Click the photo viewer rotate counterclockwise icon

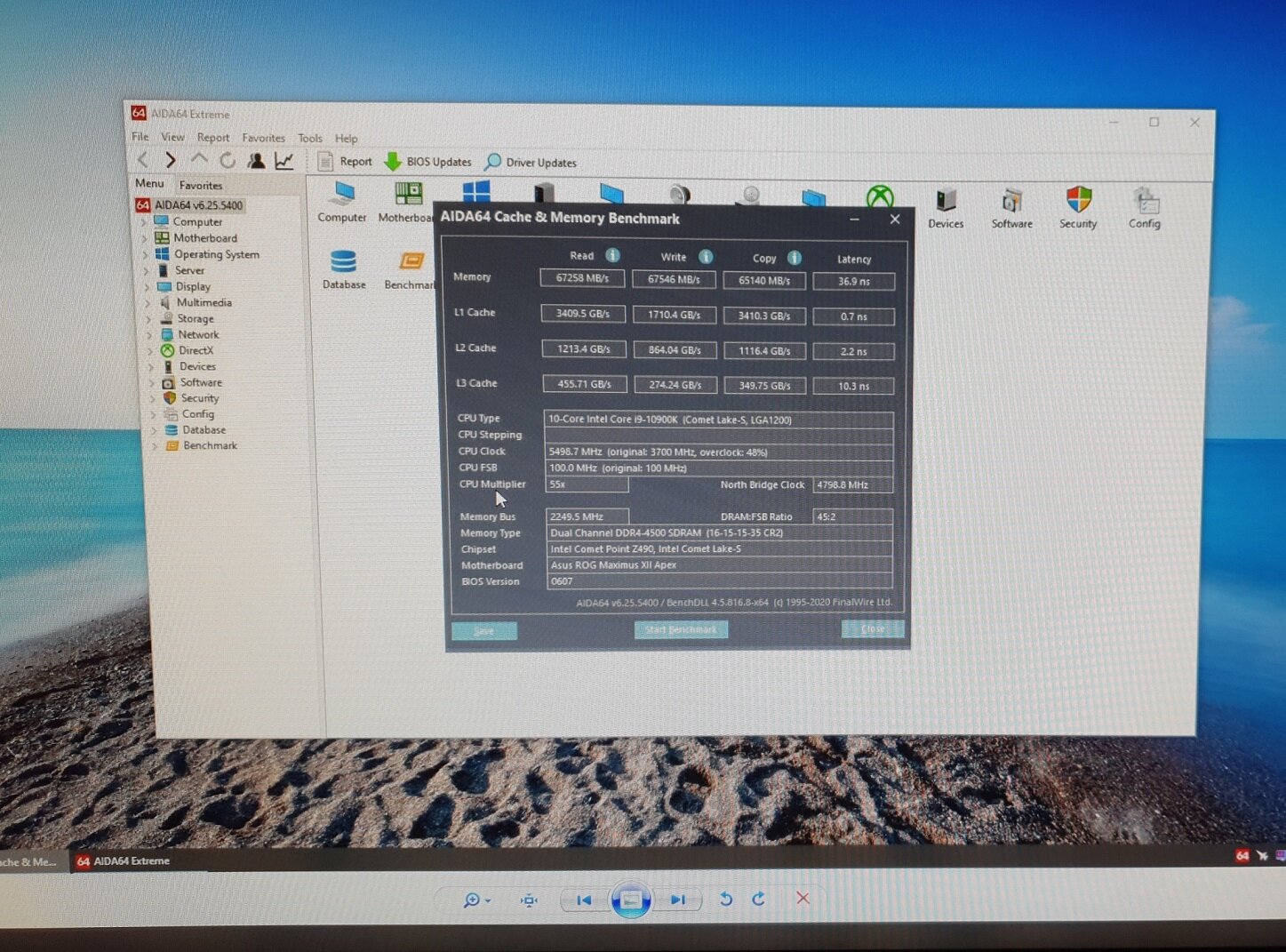click(x=725, y=899)
